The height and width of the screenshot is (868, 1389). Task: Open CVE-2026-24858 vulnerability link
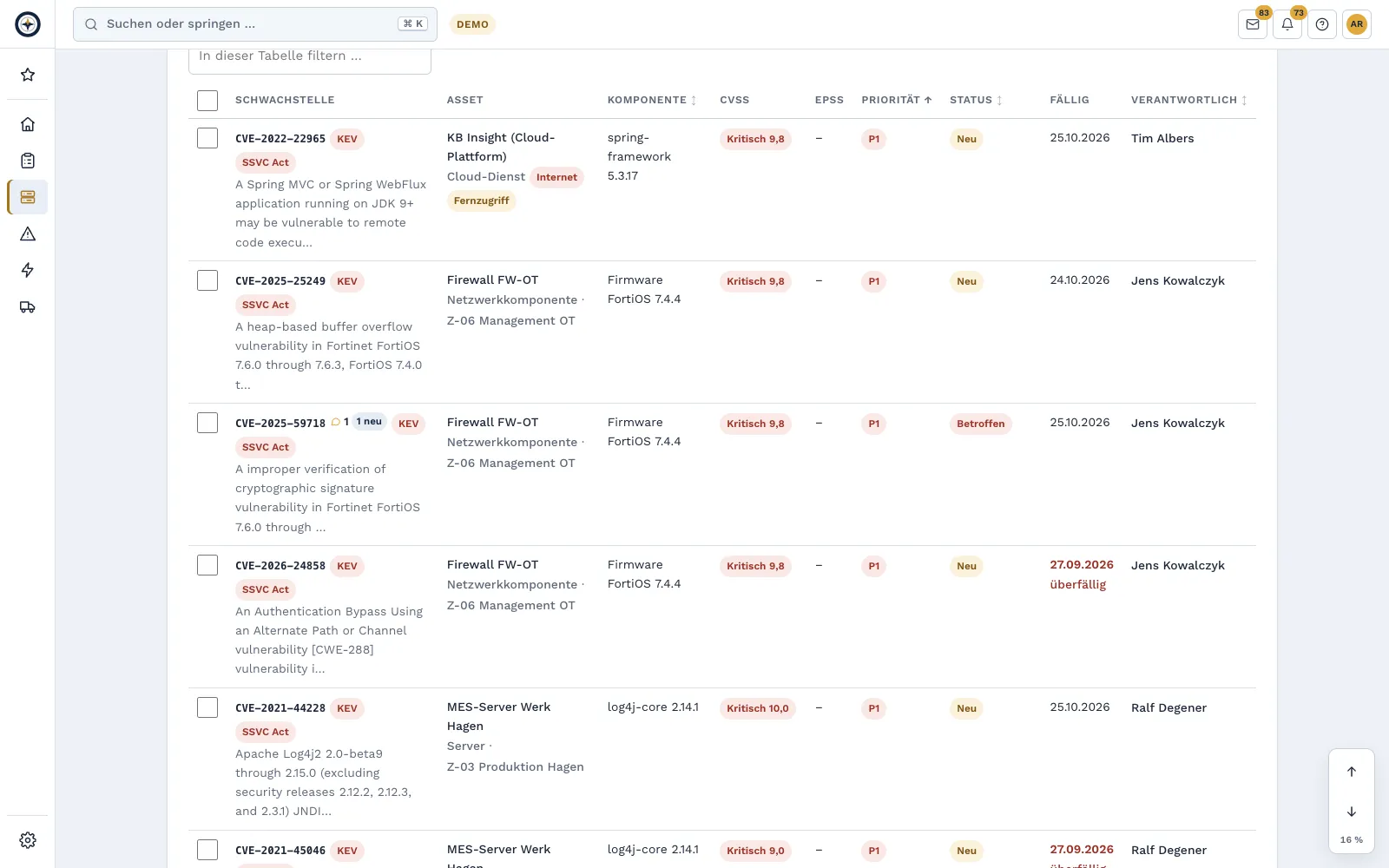point(280,566)
